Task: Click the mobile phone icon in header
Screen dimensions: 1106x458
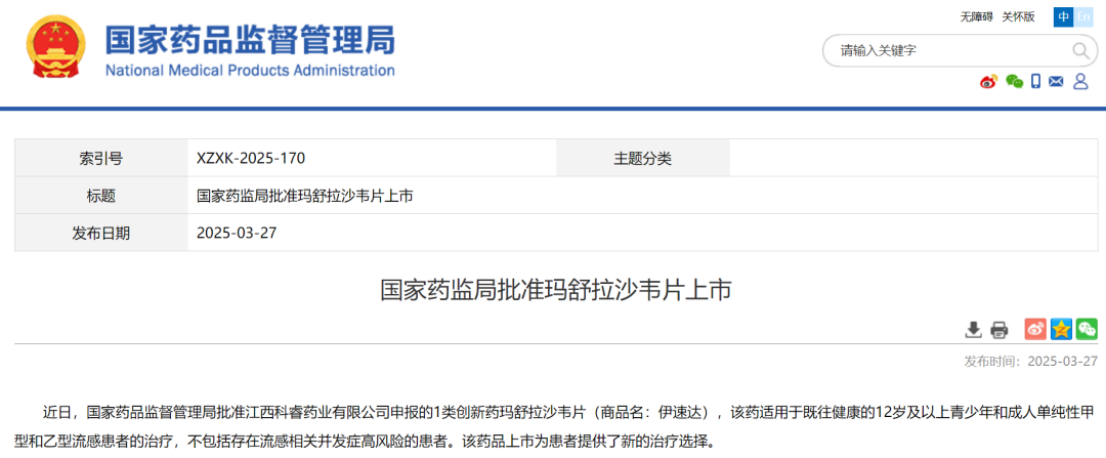Action: [1036, 82]
